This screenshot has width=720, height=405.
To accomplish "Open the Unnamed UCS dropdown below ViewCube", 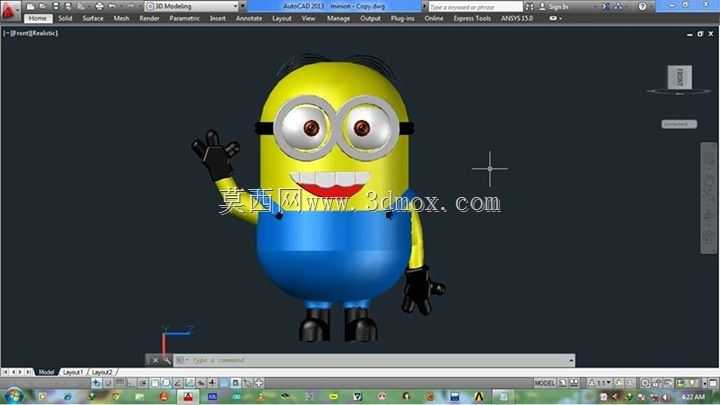I will click(679, 124).
